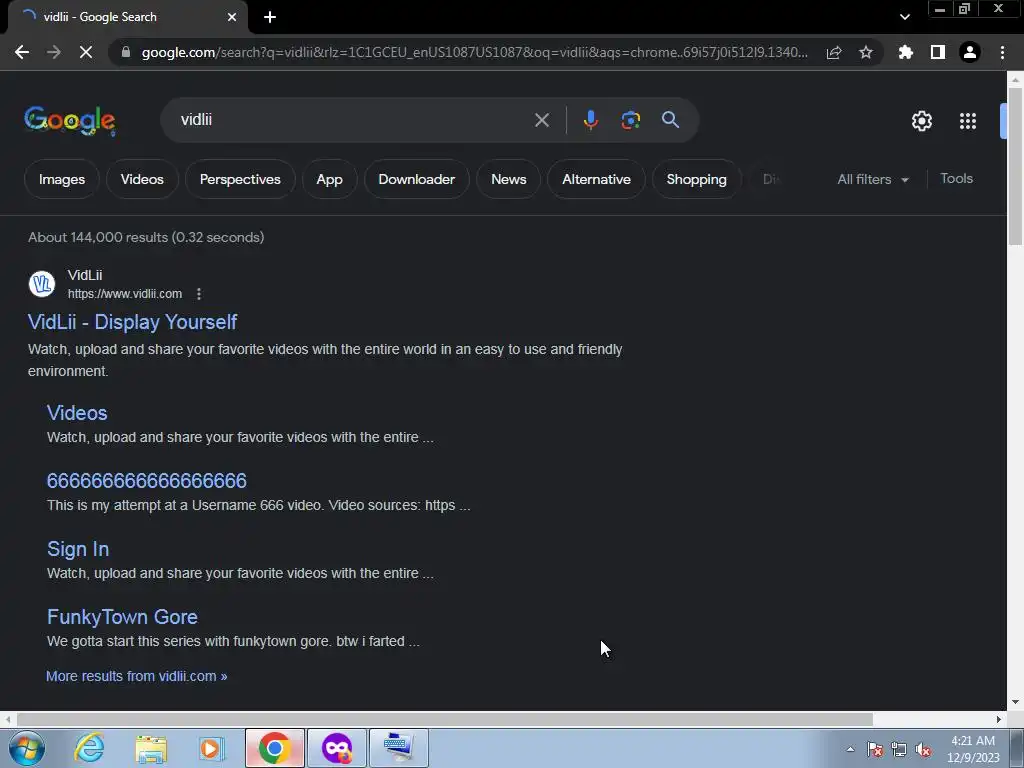
Task: Open the new tab plus button
Action: [x=270, y=17]
